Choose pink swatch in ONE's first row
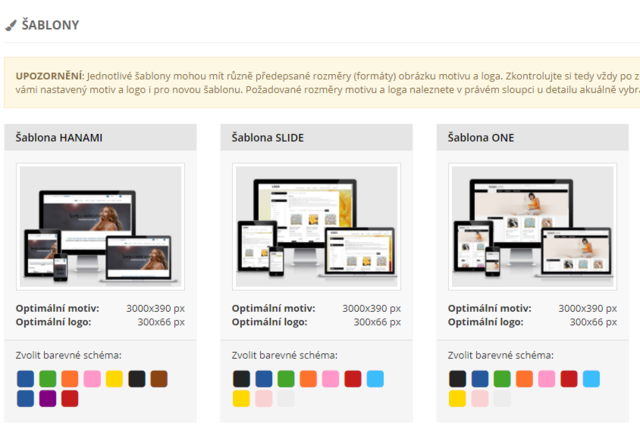 pyautogui.click(x=546, y=379)
